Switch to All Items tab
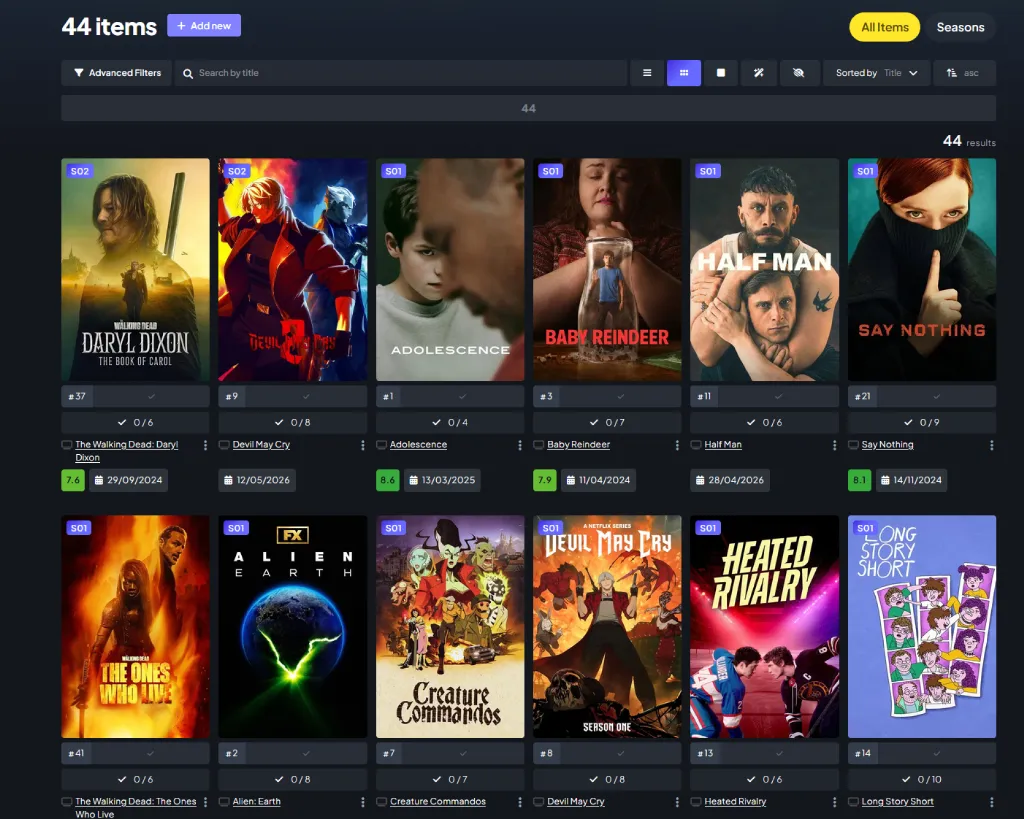Viewport: 1024px width, 819px height. 884,27
